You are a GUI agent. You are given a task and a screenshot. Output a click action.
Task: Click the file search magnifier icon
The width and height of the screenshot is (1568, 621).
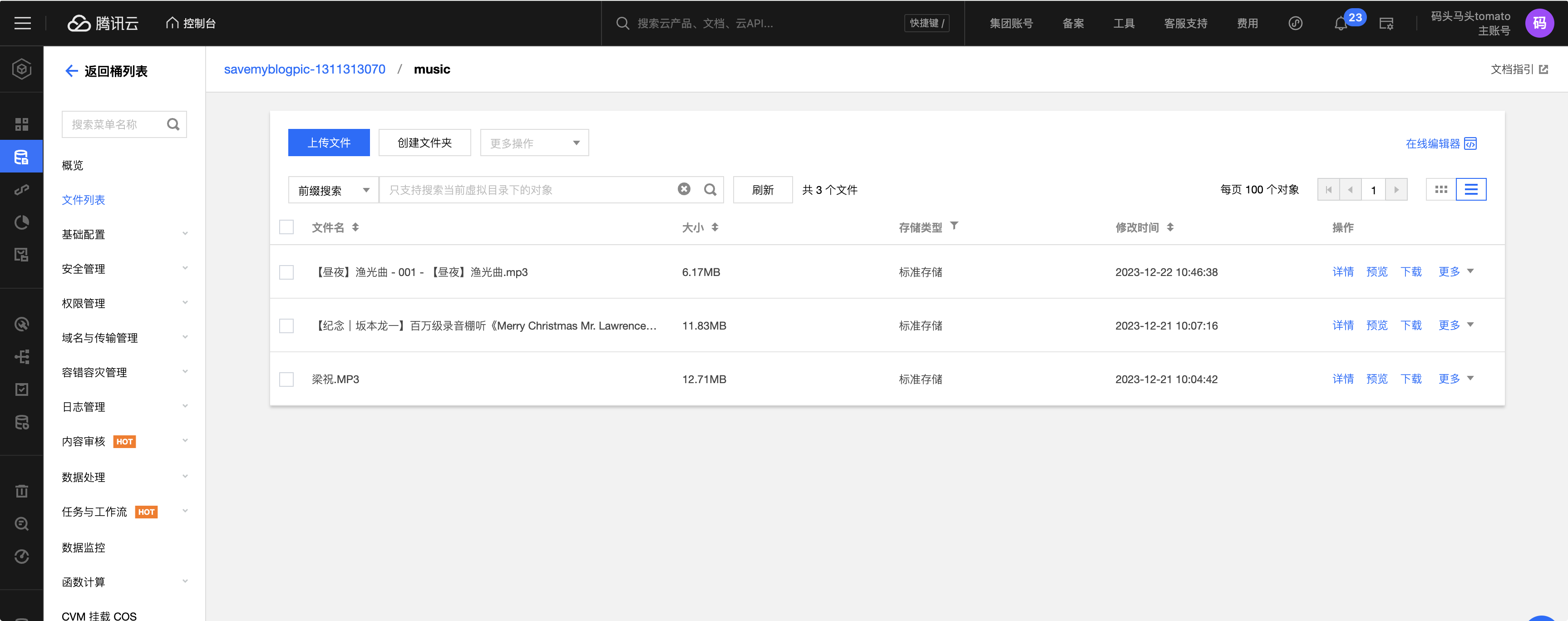(710, 189)
